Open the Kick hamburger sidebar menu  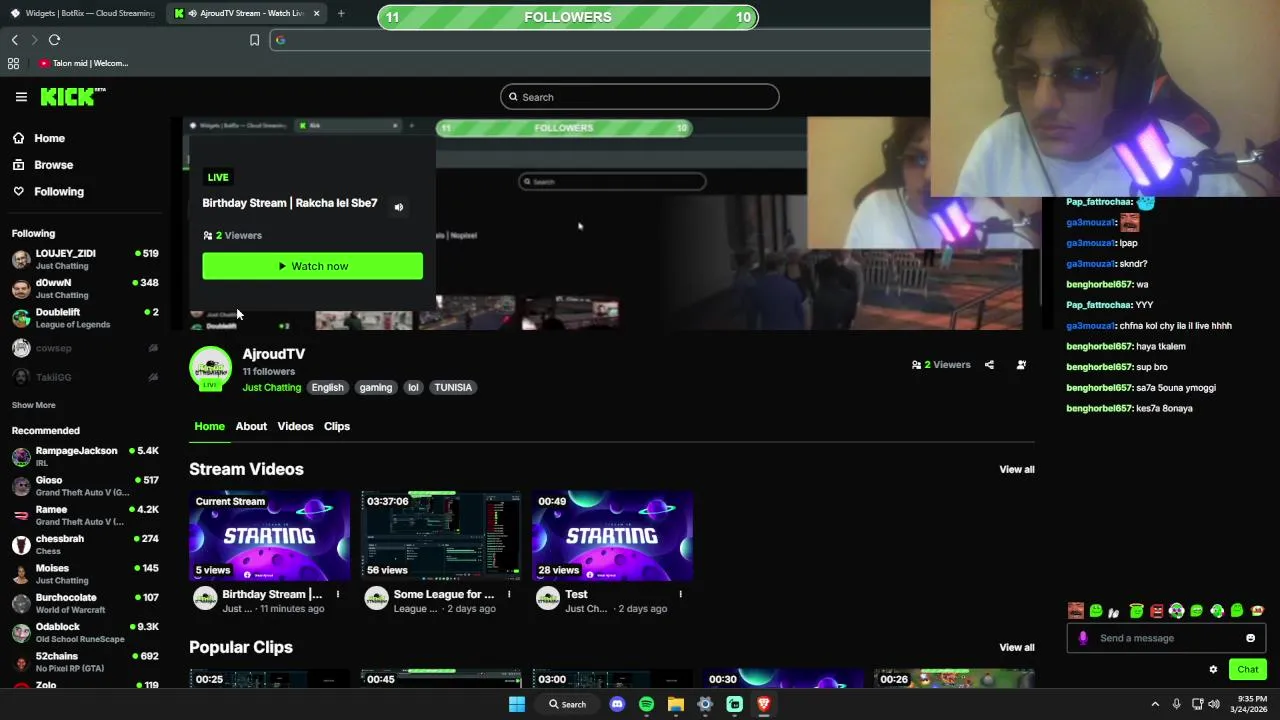(21, 97)
